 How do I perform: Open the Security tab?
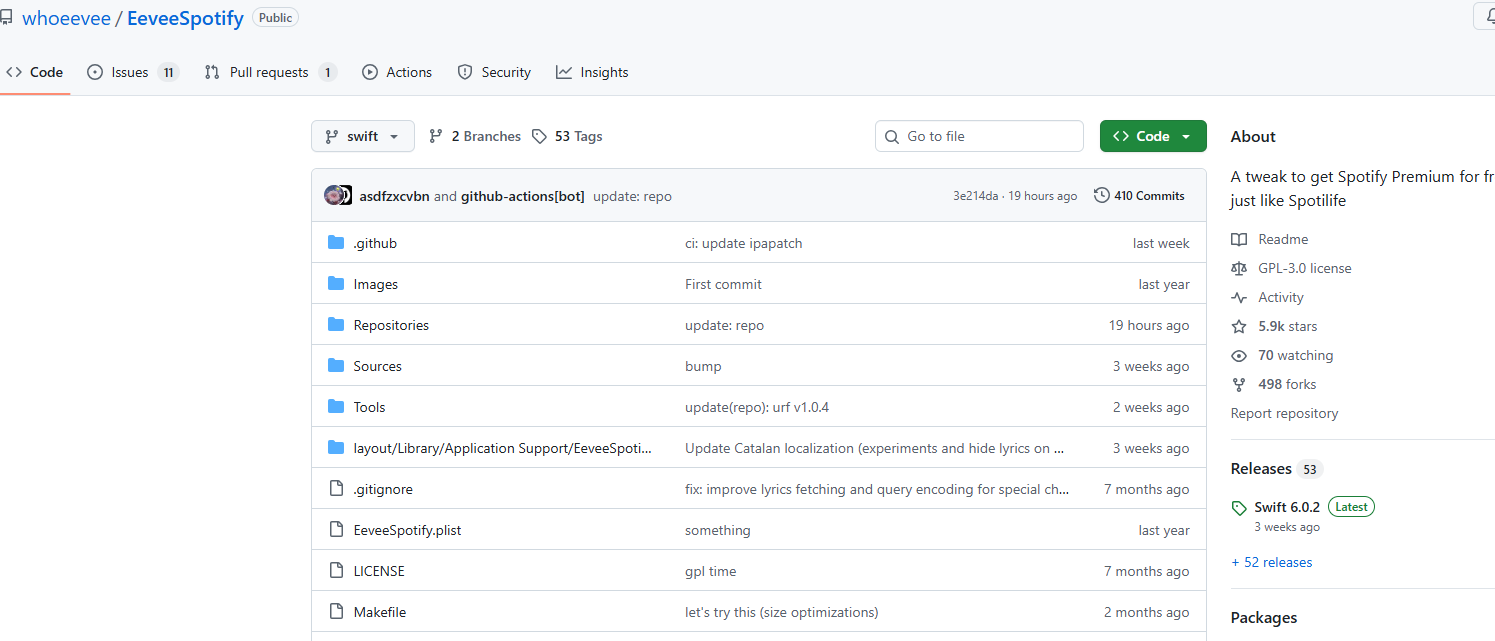click(494, 72)
